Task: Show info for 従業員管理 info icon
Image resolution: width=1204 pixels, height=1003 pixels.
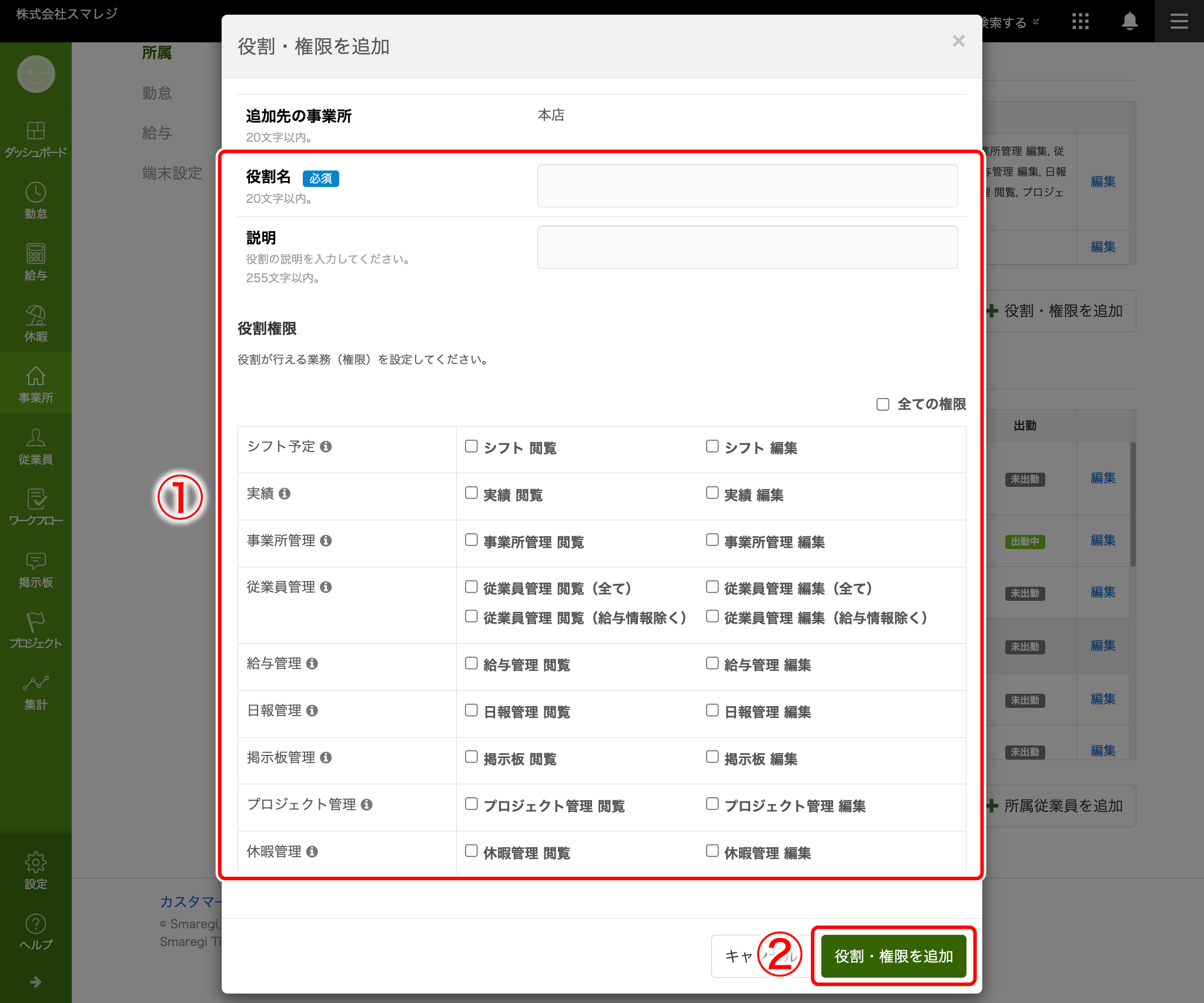Action: [326, 587]
